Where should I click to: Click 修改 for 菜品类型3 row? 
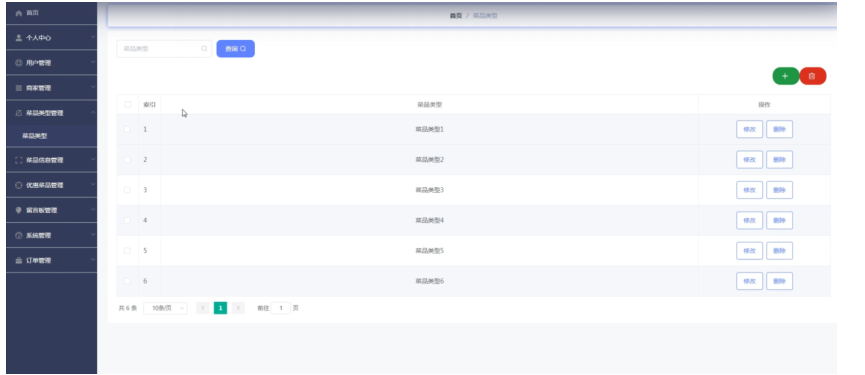[749, 190]
